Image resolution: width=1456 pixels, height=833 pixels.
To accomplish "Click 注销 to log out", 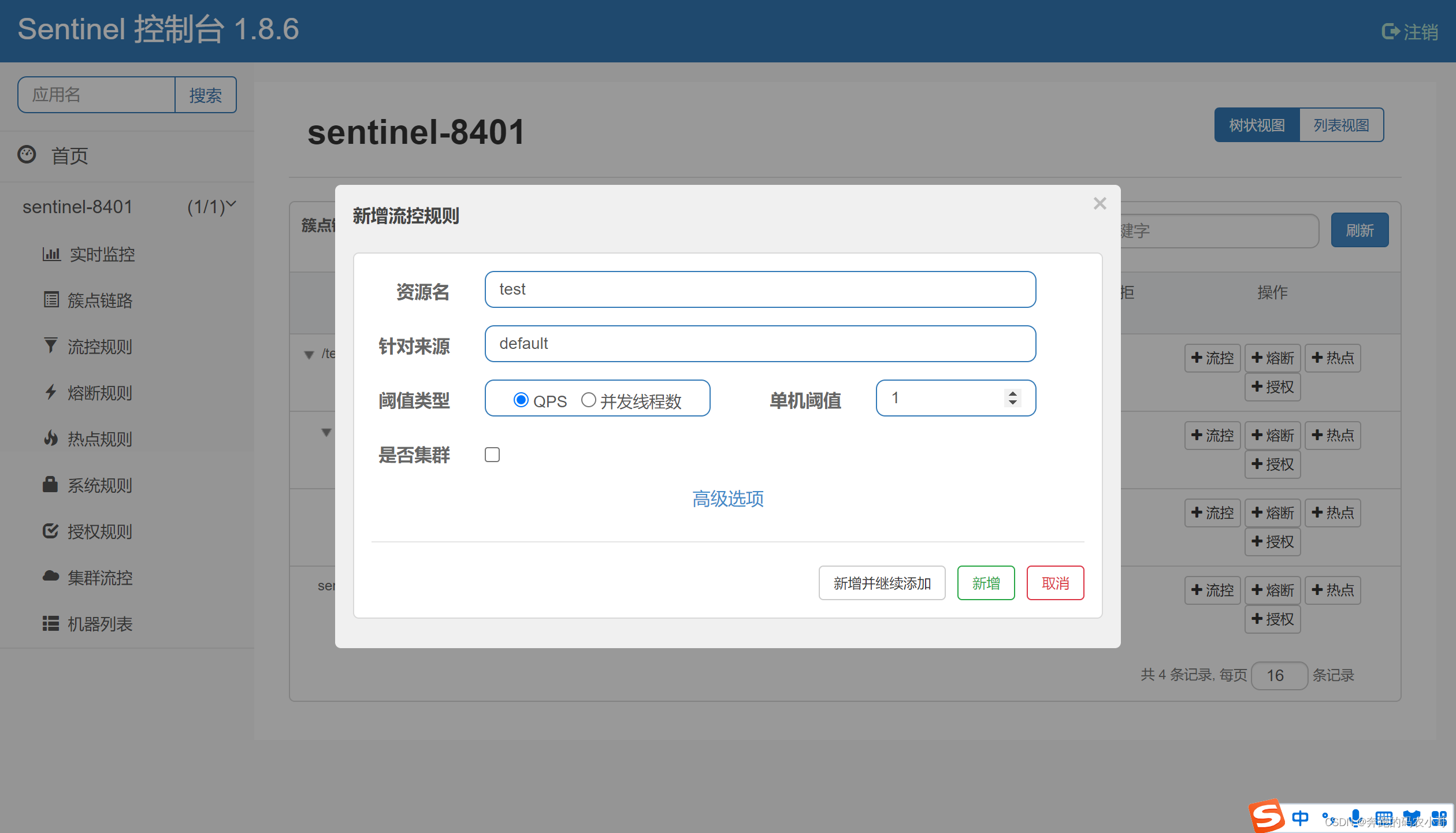I will click(1421, 32).
